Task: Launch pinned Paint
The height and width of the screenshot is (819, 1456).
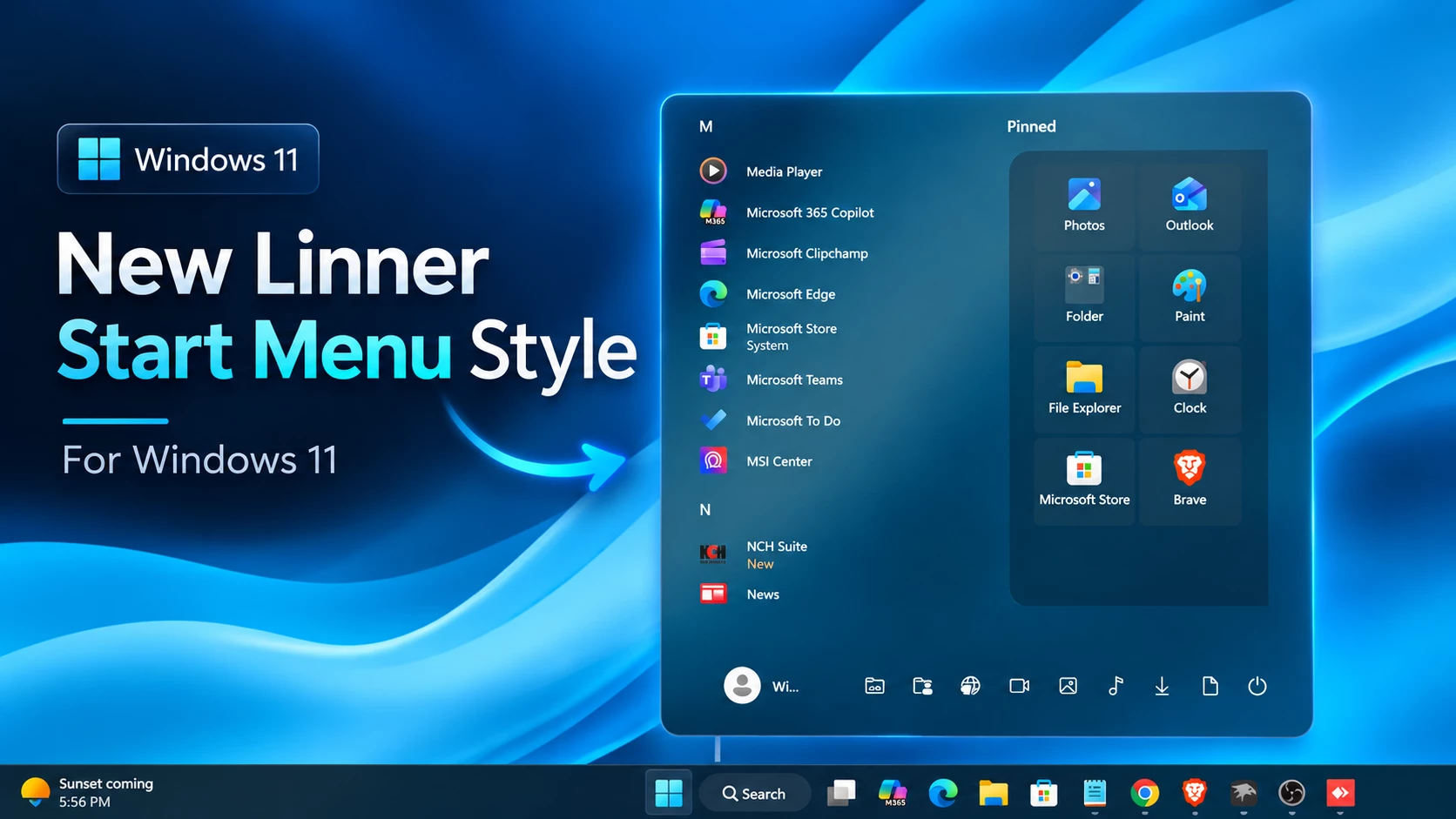Action: click(1190, 297)
